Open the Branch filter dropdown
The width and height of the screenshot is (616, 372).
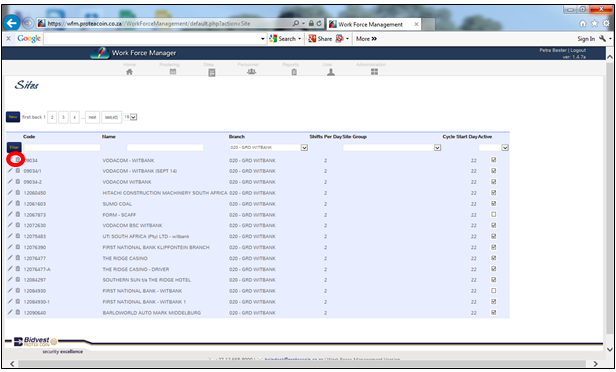pos(304,148)
